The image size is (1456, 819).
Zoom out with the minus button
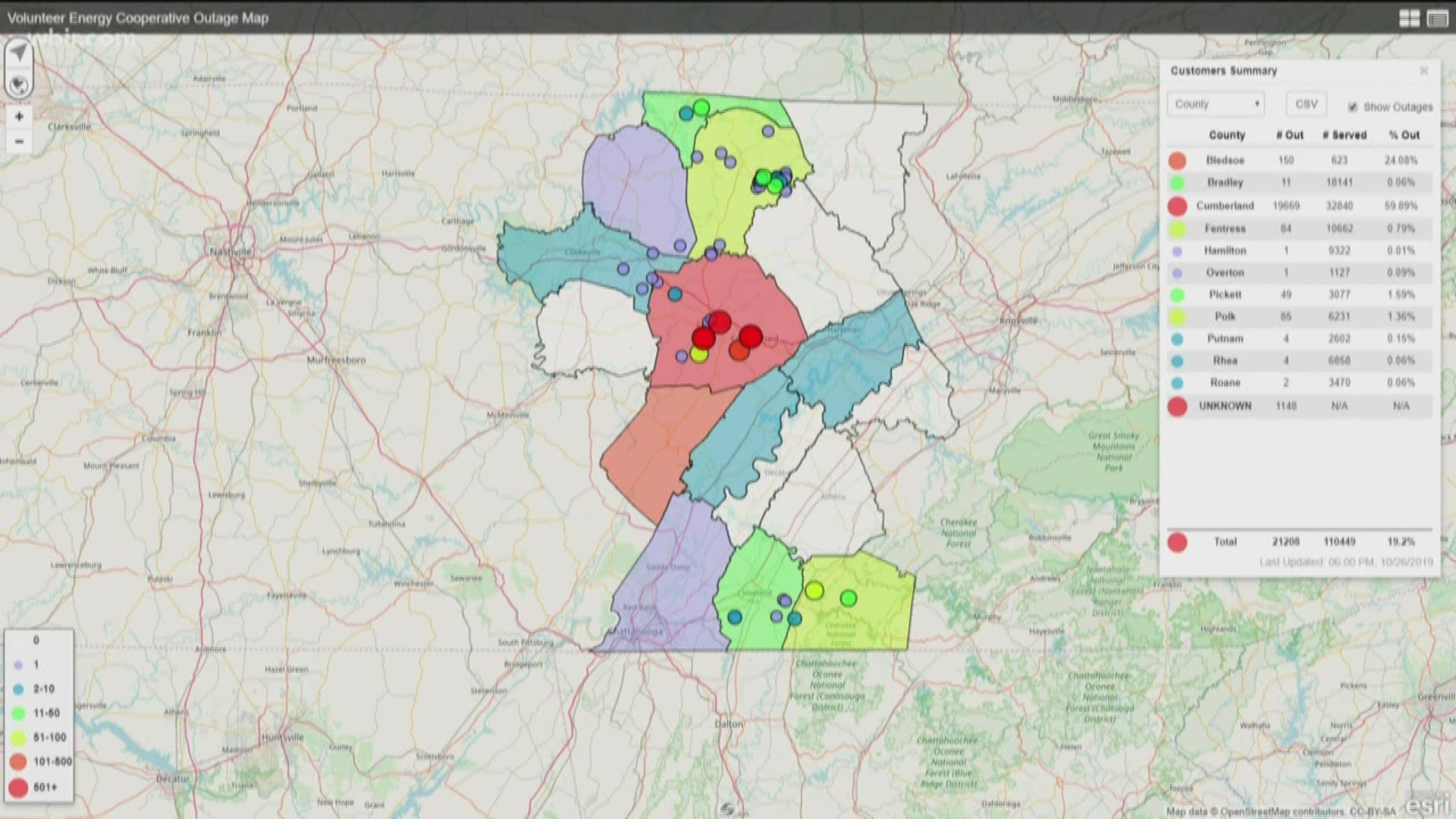click(x=19, y=142)
